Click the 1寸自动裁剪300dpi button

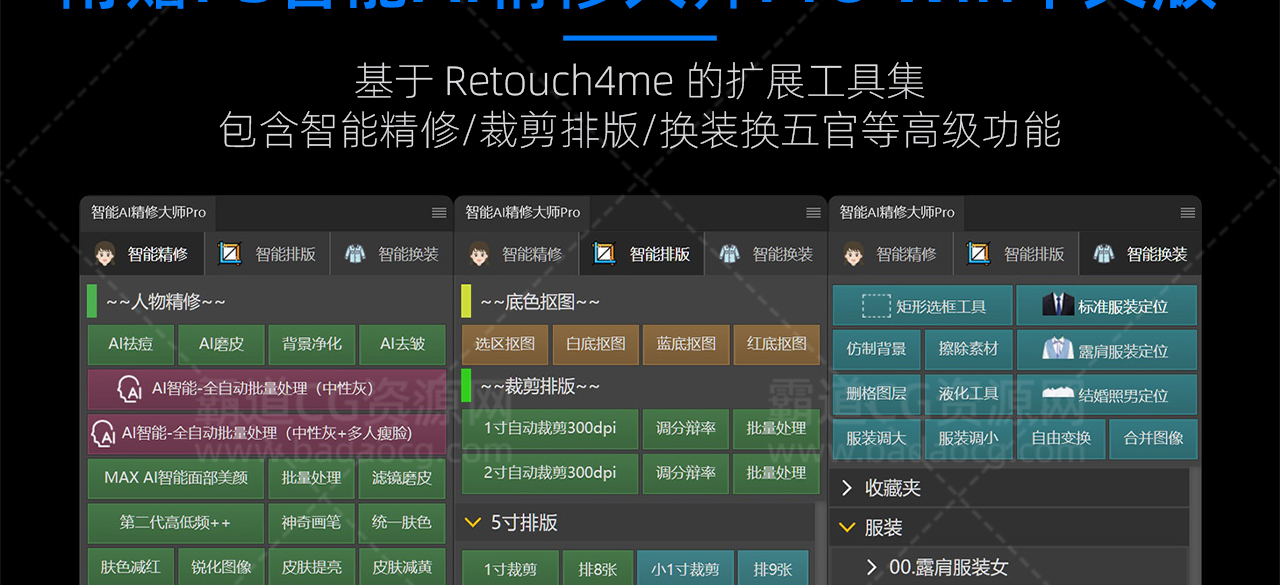(549, 428)
